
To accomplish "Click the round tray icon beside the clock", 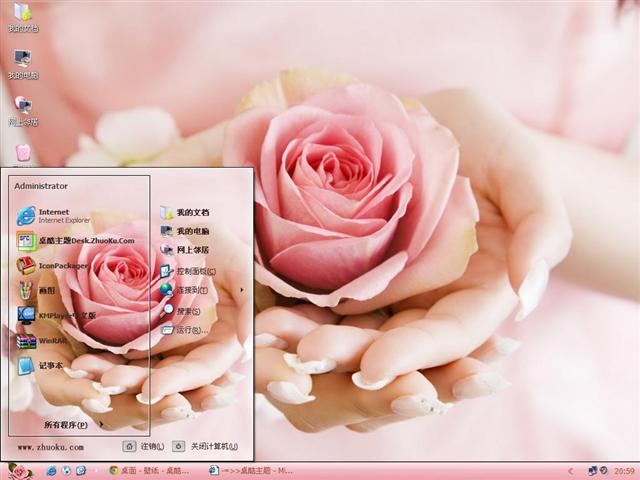I will coord(604,471).
